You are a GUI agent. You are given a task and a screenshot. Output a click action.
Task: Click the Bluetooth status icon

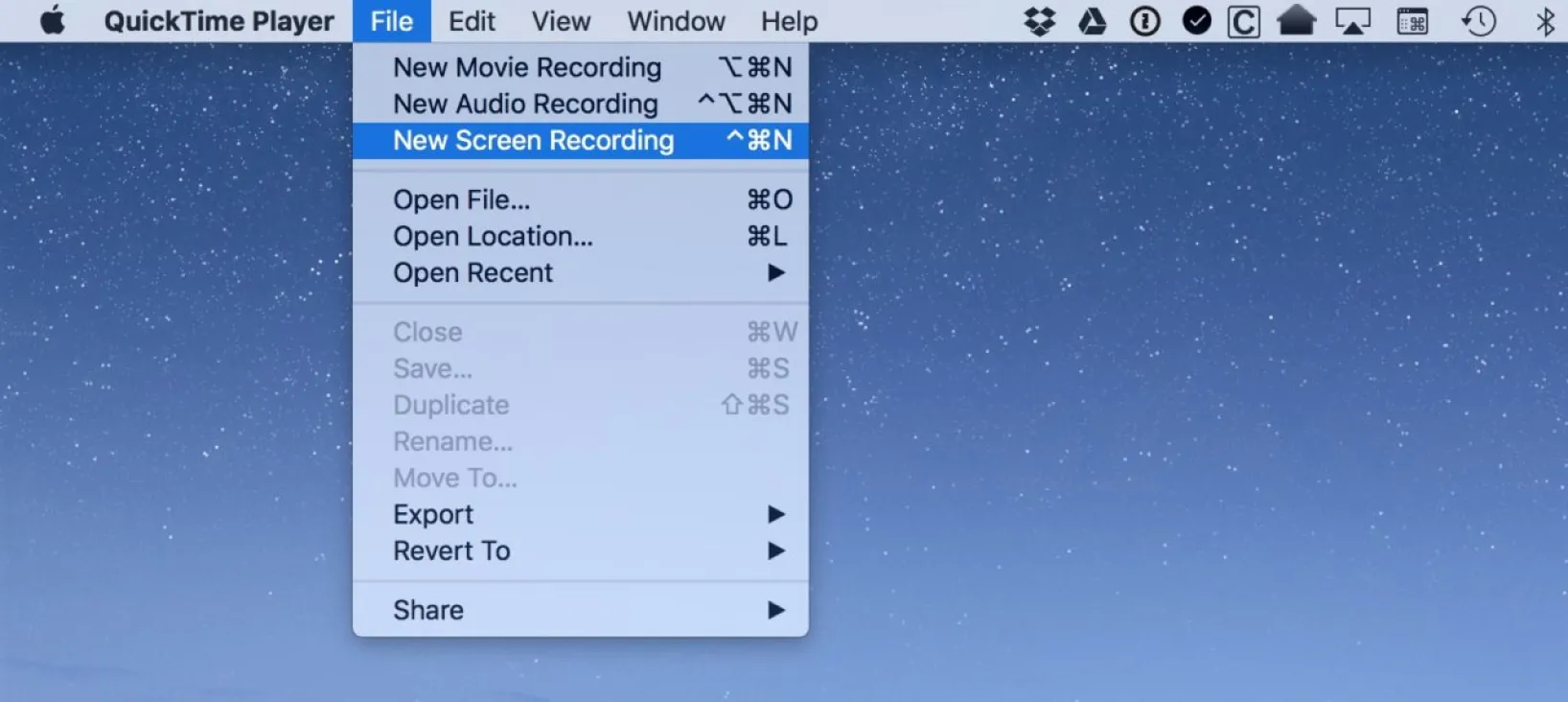click(1544, 21)
